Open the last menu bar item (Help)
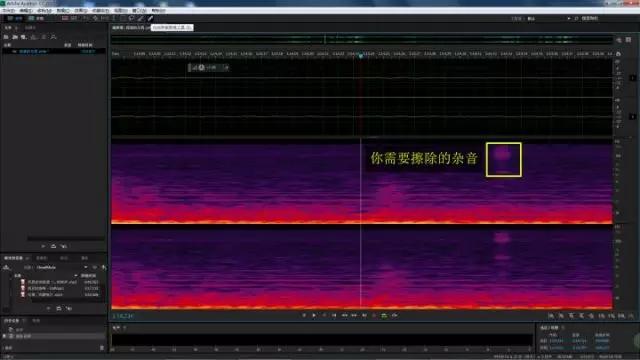 (x=158, y=11)
